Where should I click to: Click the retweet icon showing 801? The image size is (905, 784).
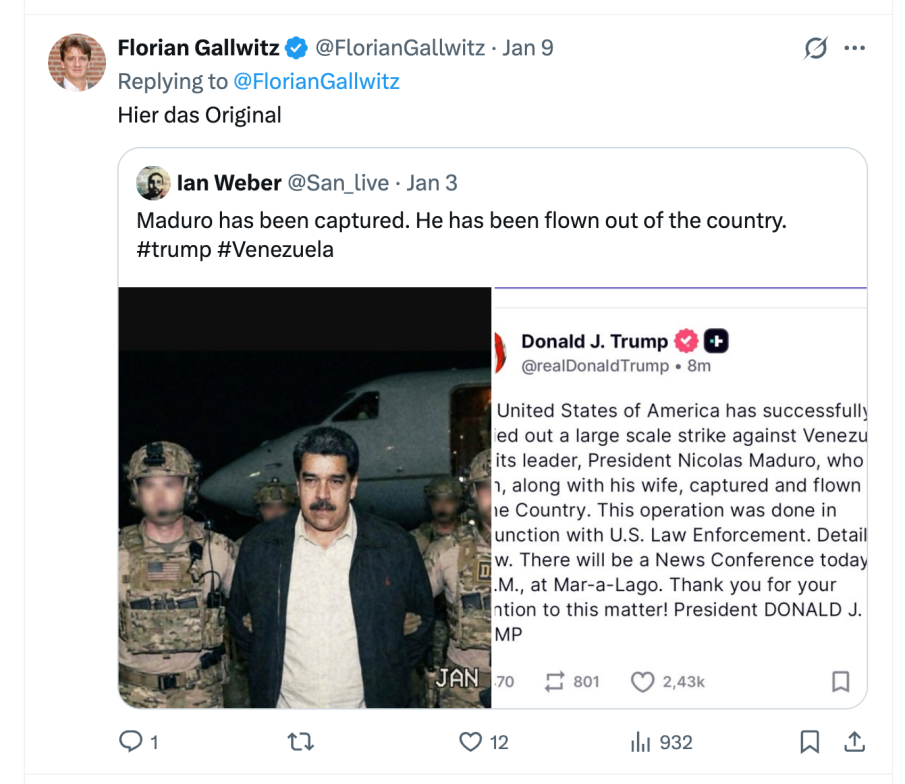(554, 681)
